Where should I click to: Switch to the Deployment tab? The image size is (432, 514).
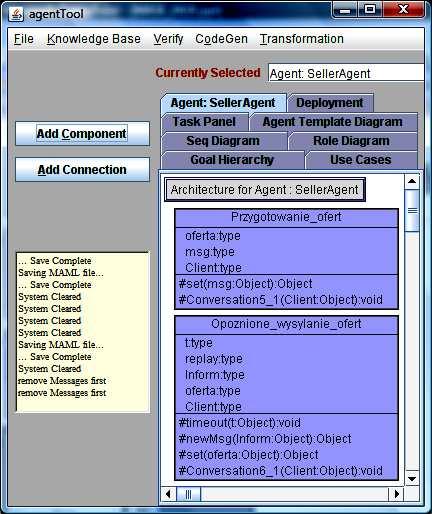click(x=330, y=103)
